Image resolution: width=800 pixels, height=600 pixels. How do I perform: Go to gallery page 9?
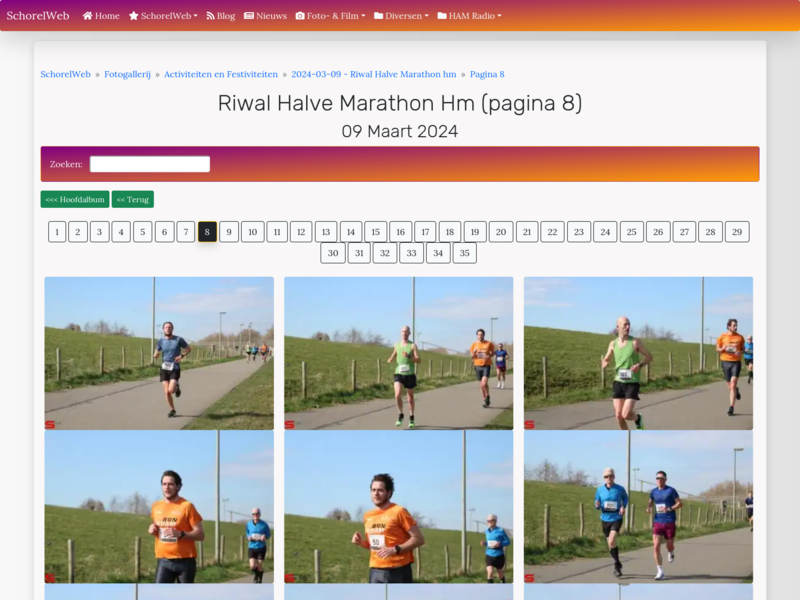pyautogui.click(x=229, y=232)
